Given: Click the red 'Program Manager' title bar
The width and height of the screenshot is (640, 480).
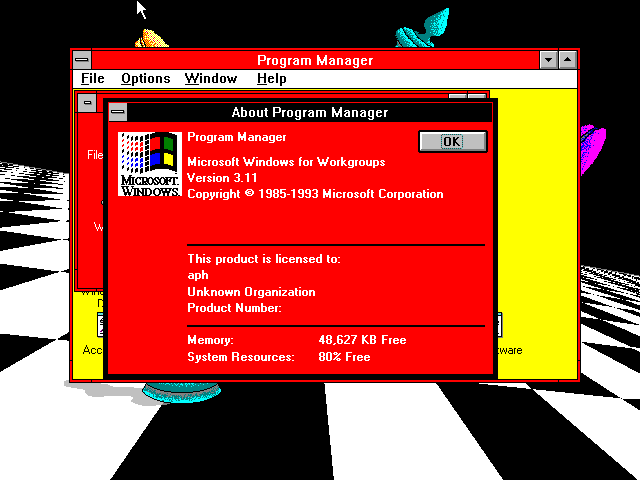Looking at the screenshot, I should coord(315,60).
